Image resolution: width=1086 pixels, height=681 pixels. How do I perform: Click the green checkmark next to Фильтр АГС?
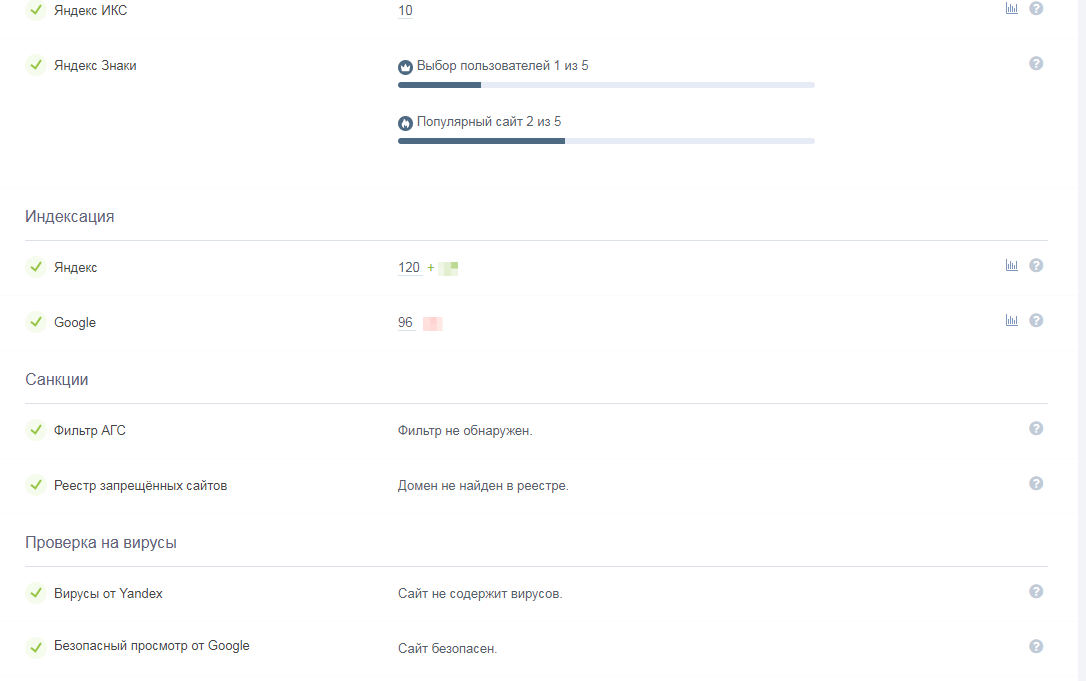36,430
